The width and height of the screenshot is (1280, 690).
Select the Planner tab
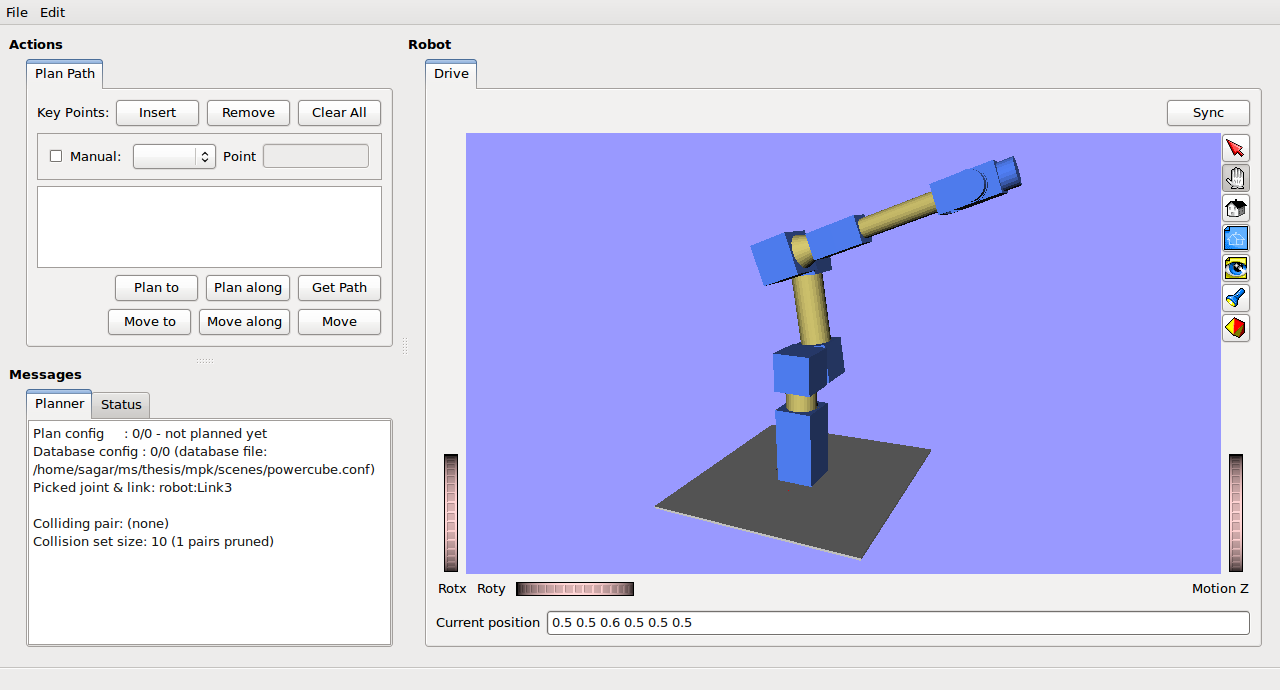(x=60, y=404)
